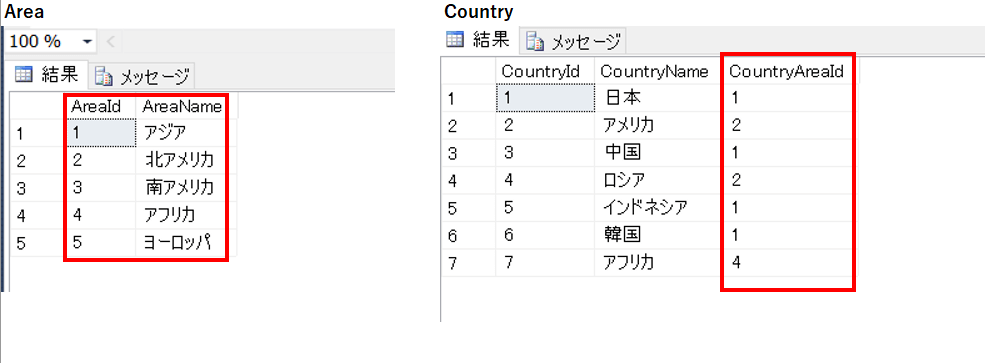Click the scroll-left arrow beside zoom box

tap(111, 42)
